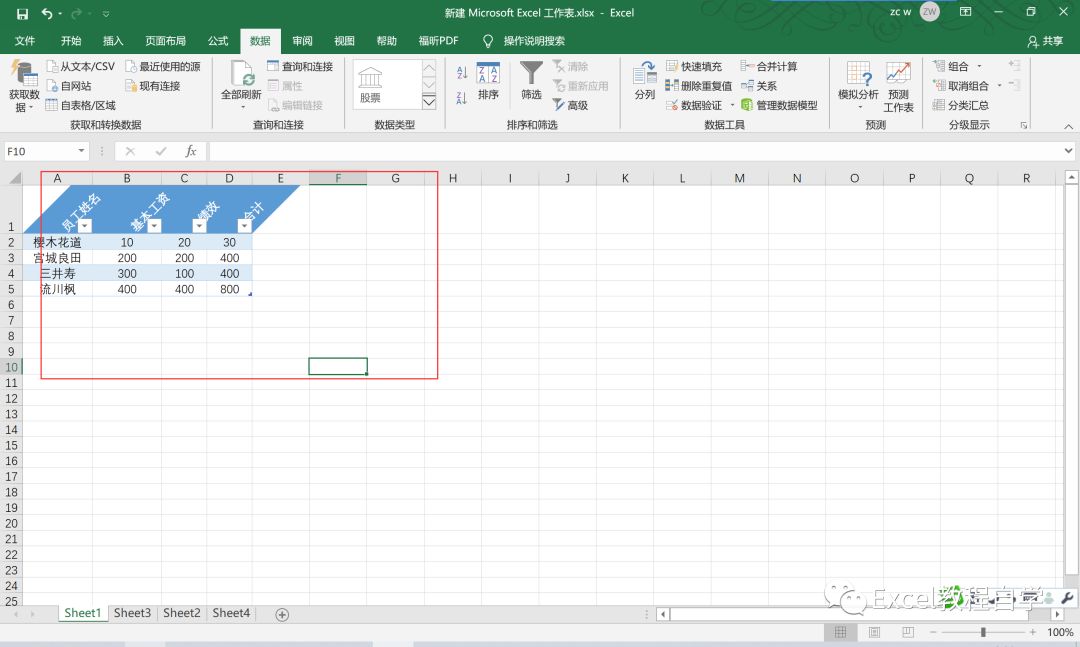
Task: Click From Table/Range (自表格/区域)
Action: click(x=81, y=105)
